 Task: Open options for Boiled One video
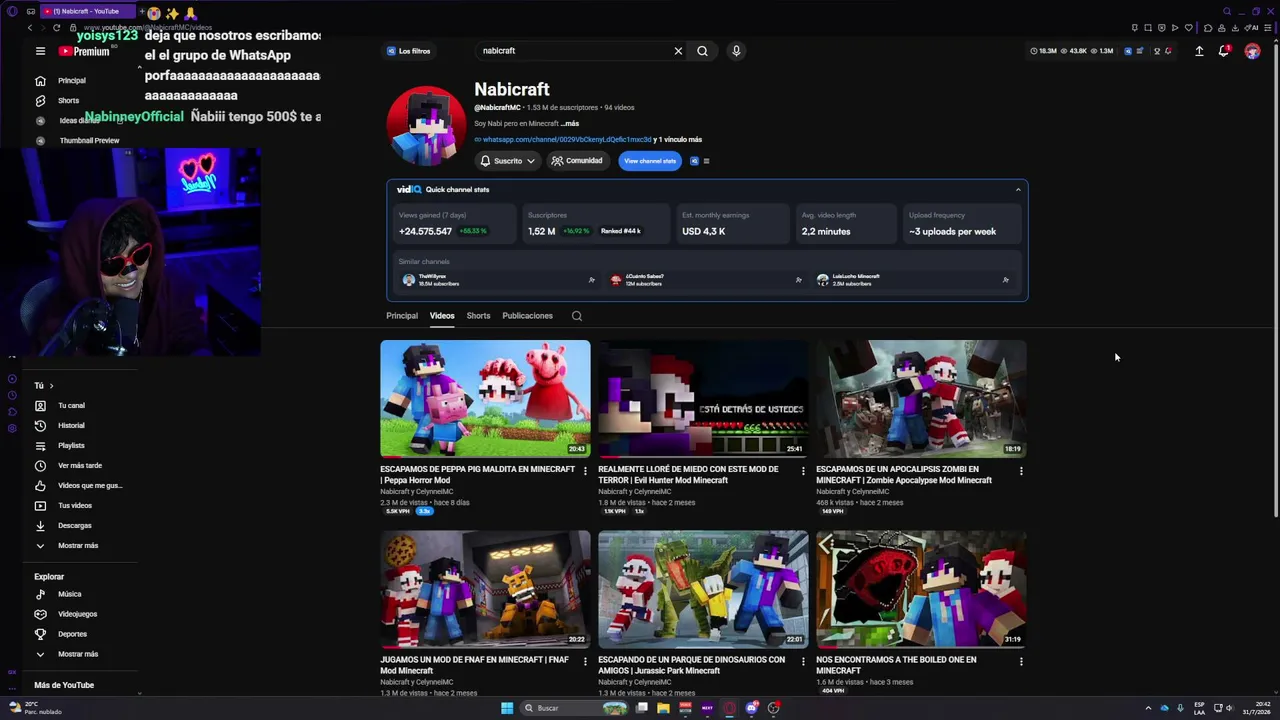click(x=1021, y=661)
